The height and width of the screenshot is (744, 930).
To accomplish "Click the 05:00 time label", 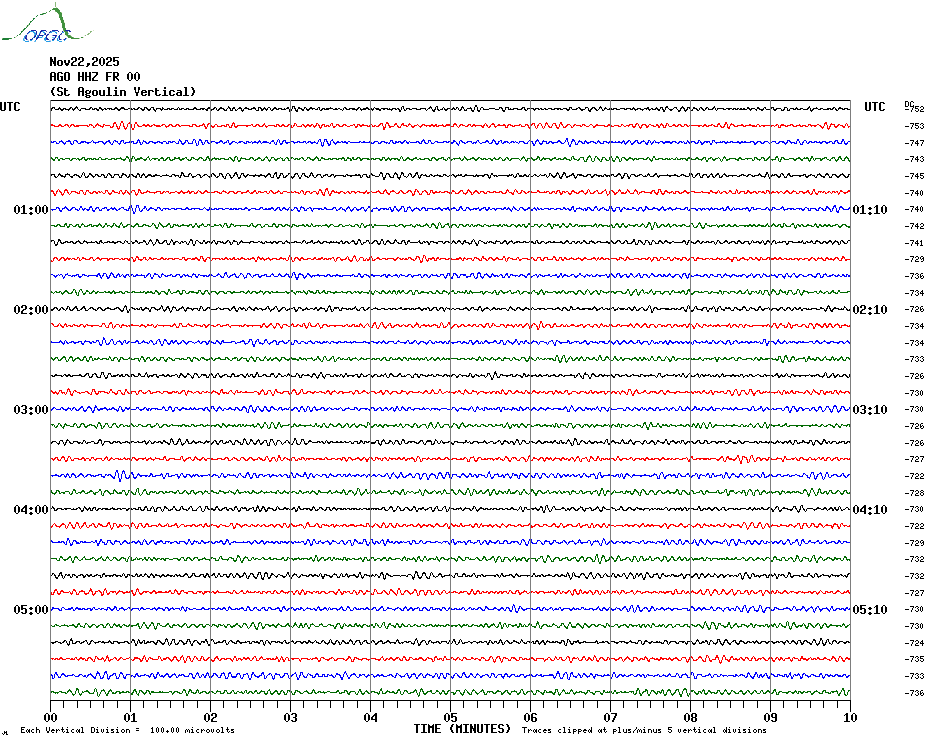I will (x=31, y=609).
